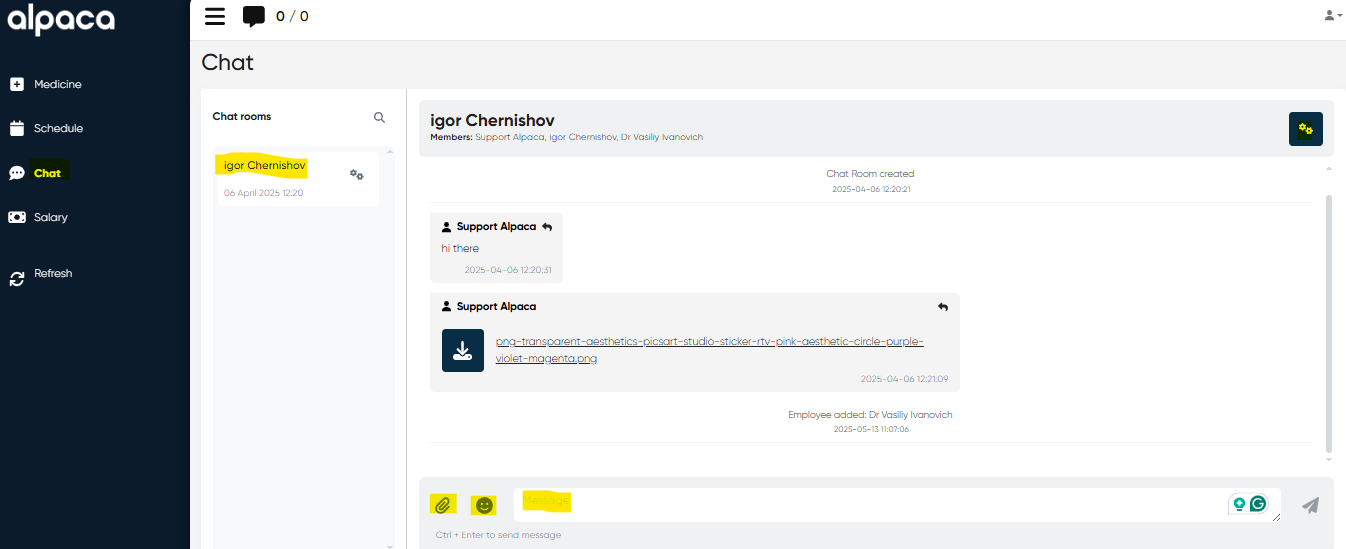The height and width of the screenshot is (549, 1346).
Task: Click Refresh in the sidebar
Action: click(x=53, y=274)
